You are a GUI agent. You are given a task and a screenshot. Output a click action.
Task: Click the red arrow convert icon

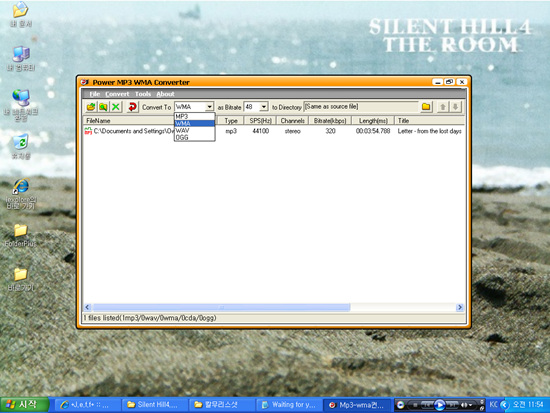pos(132,107)
